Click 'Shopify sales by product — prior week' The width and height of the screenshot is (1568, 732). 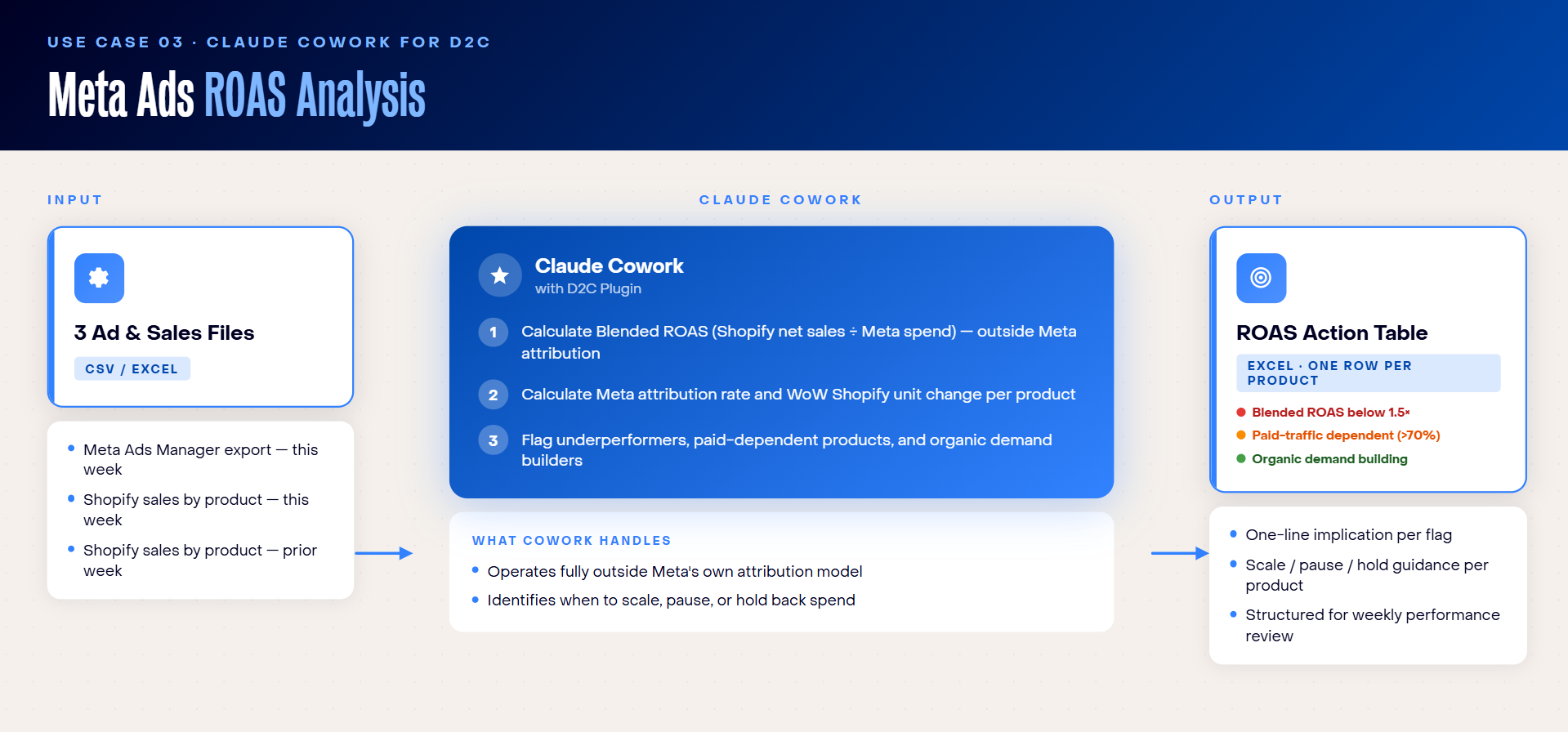(200, 560)
